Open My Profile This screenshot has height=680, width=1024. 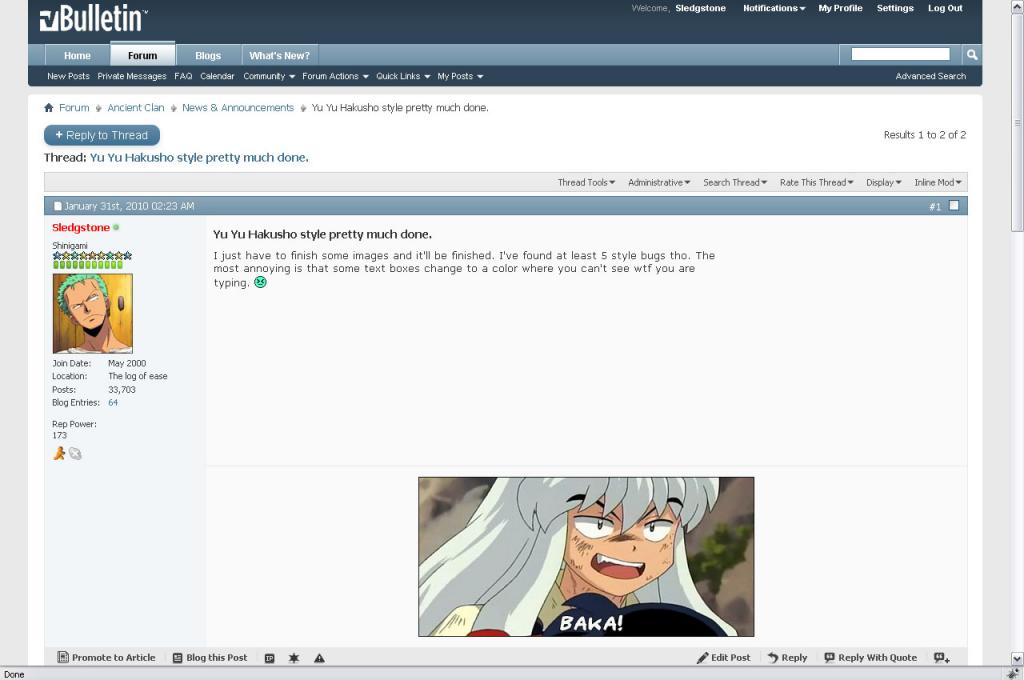pos(840,8)
